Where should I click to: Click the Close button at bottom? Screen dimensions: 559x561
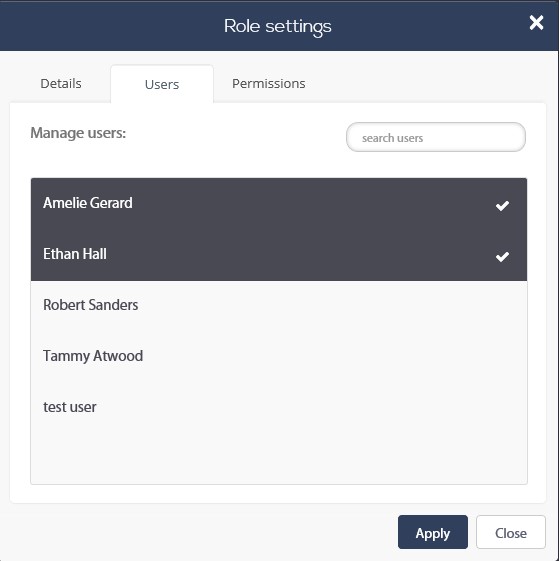click(x=511, y=532)
